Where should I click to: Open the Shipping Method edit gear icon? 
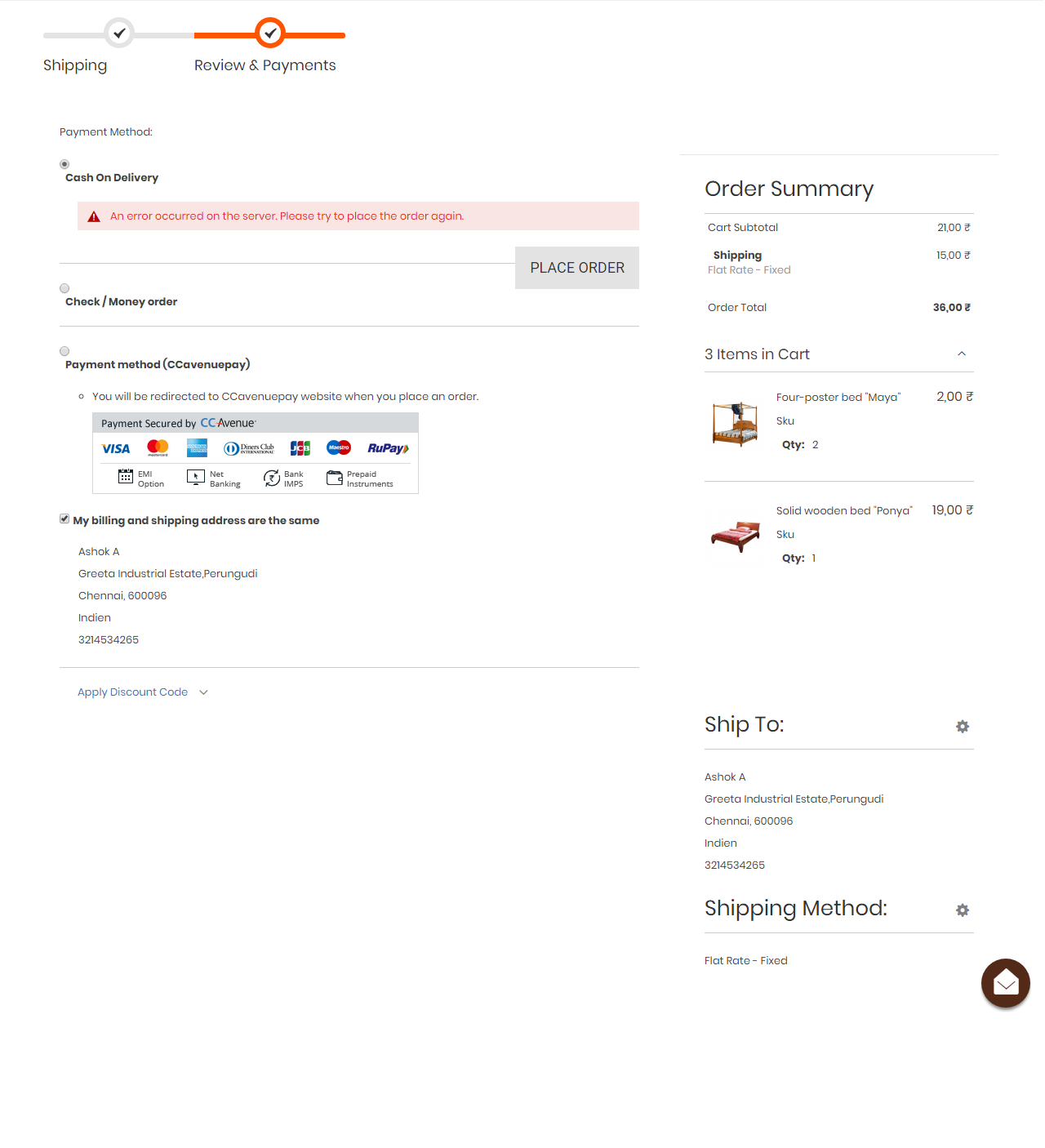(963, 910)
